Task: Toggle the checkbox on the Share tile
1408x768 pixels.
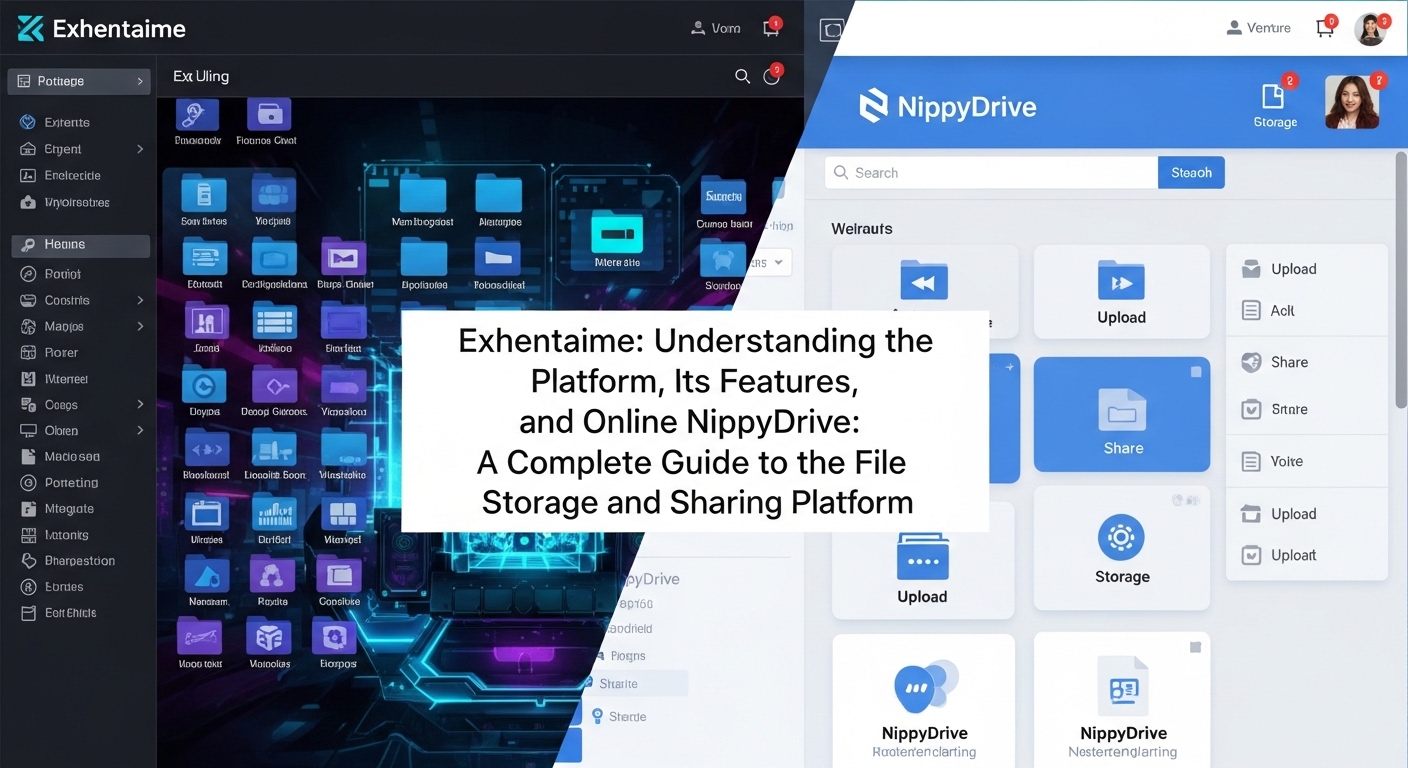Action: 1195,372
